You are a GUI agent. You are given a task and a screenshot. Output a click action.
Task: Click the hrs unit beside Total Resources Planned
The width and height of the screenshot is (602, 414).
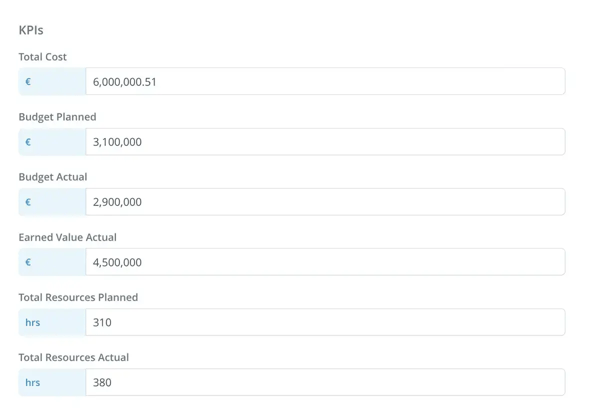point(33,322)
